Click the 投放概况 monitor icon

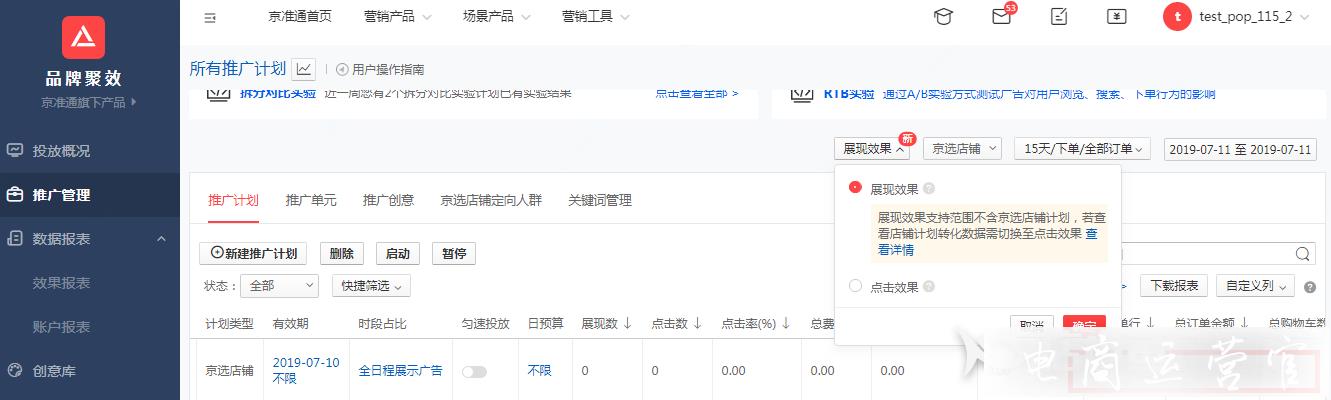pyautogui.click(x=15, y=151)
